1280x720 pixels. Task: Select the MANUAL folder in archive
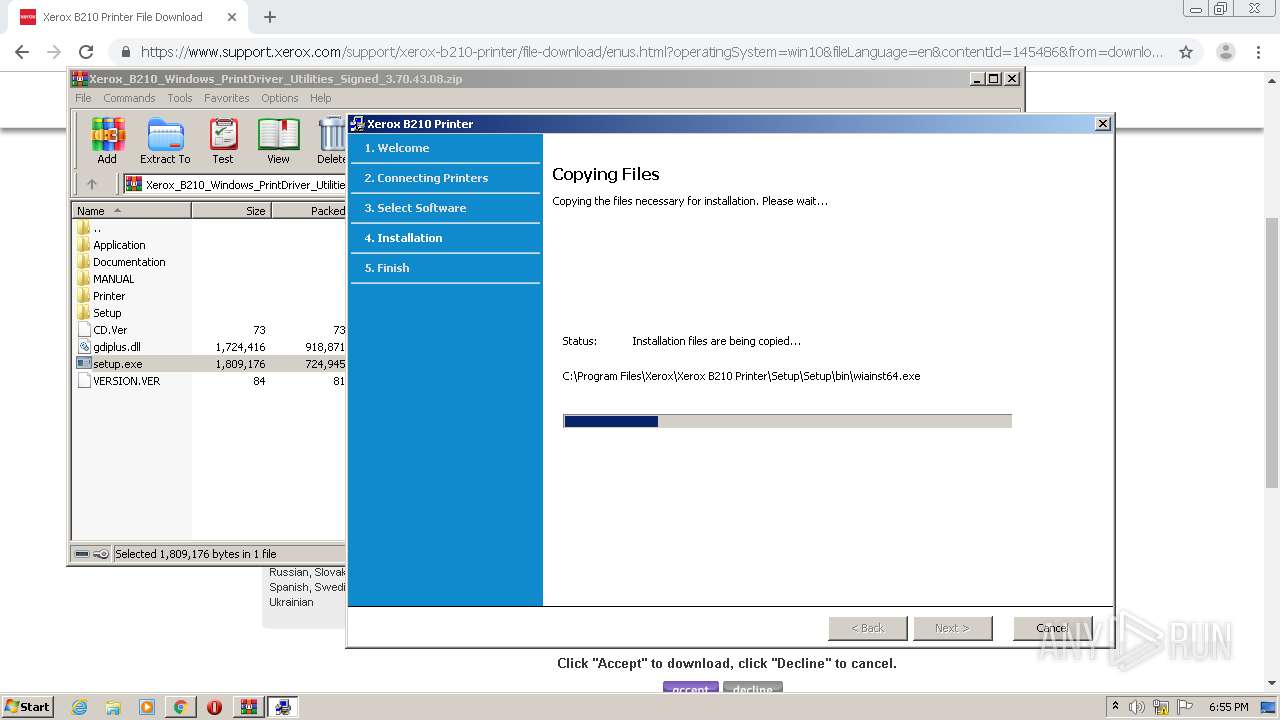(113, 279)
